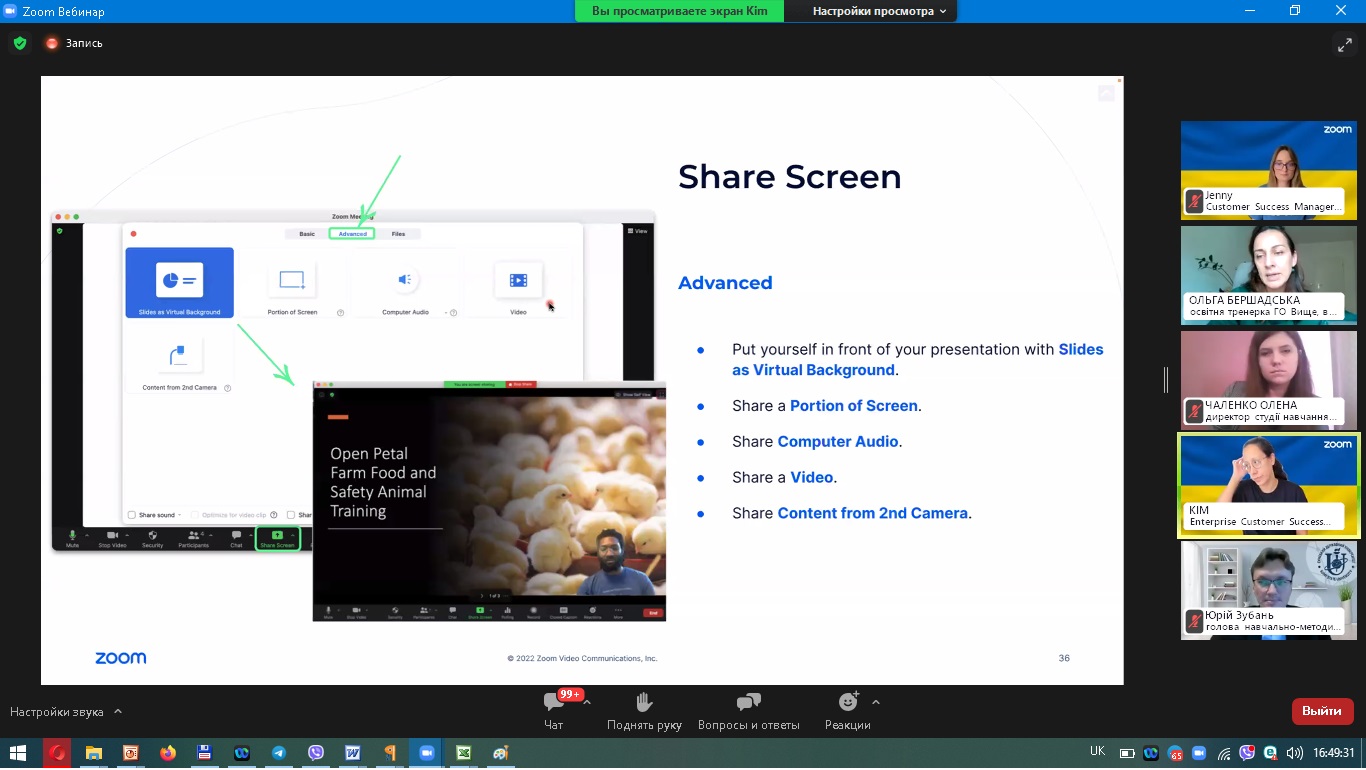Viewport: 1366px width, 770px height.
Task: Click Jenny's muted microphone icon
Action: point(1194,201)
